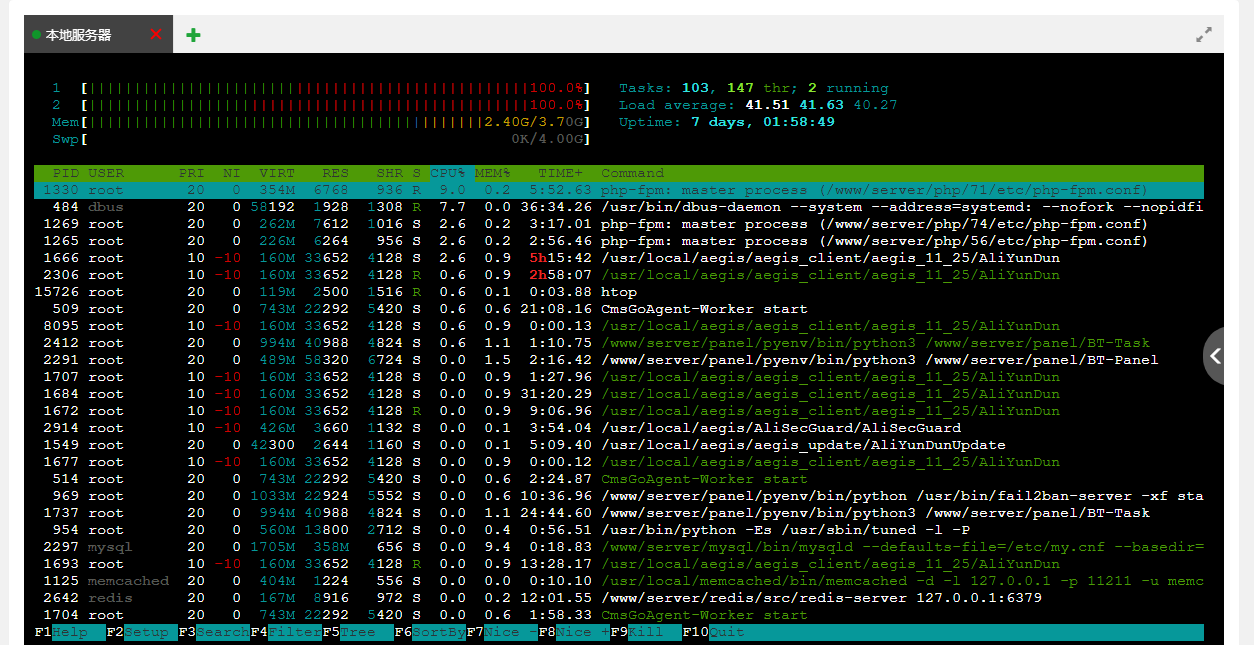This screenshot has height=645, width=1254.
Task: Sort by the MEM% column header
Action: [492, 173]
